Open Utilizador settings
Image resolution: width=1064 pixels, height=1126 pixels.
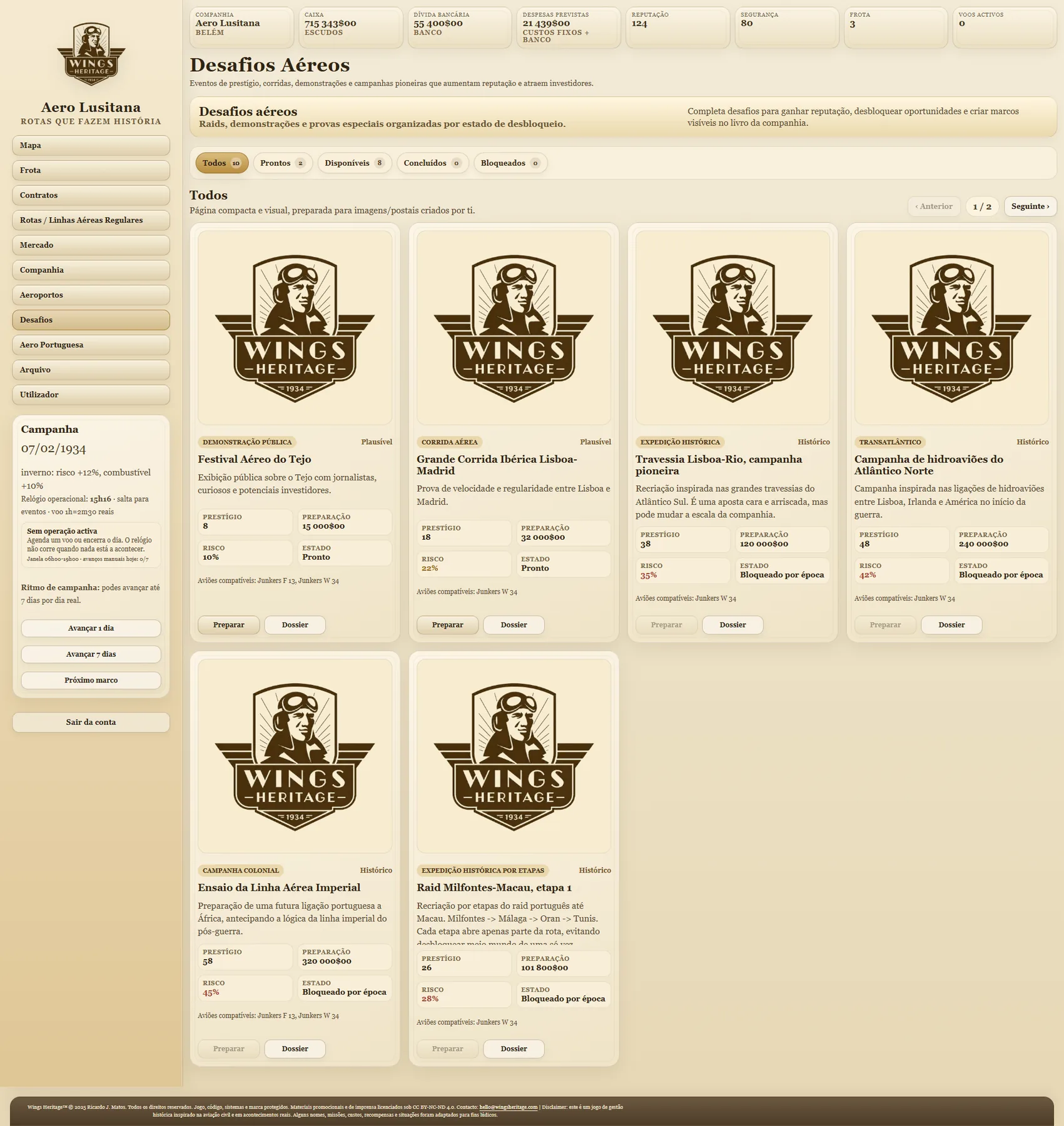pos(91,395)
